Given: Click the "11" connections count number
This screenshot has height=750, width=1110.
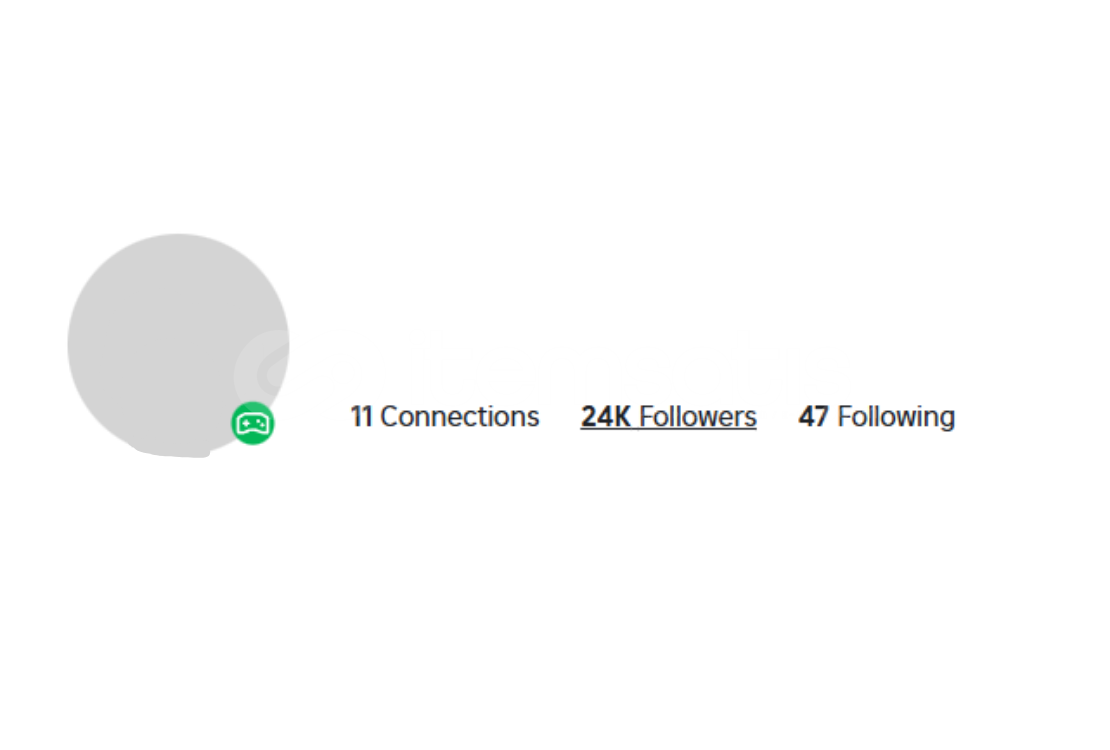Looking at the screenshot, I should [361, 416].
